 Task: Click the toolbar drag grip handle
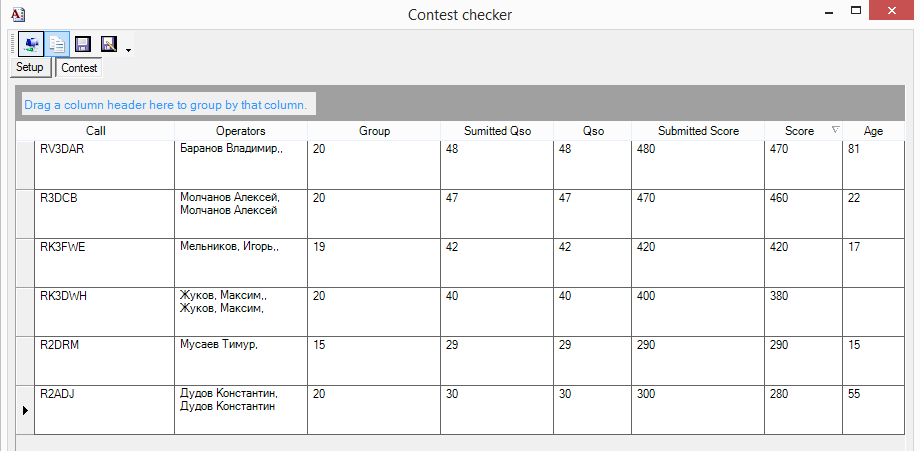point(13,45)
